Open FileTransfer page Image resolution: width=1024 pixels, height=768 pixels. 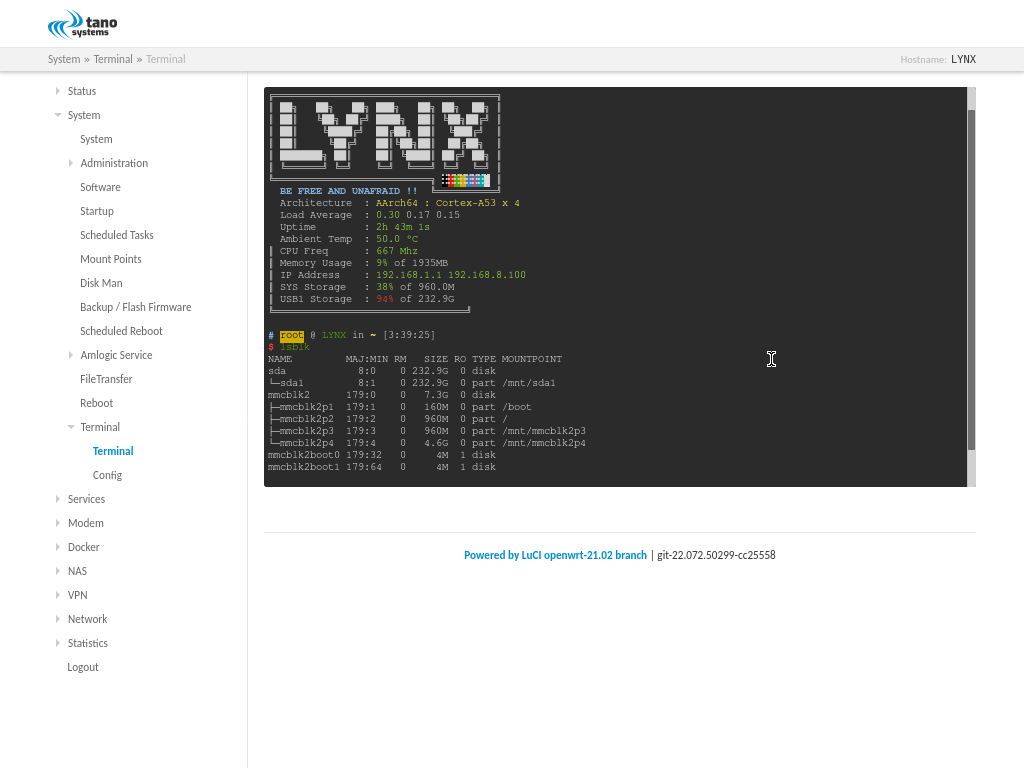(106, 379)
